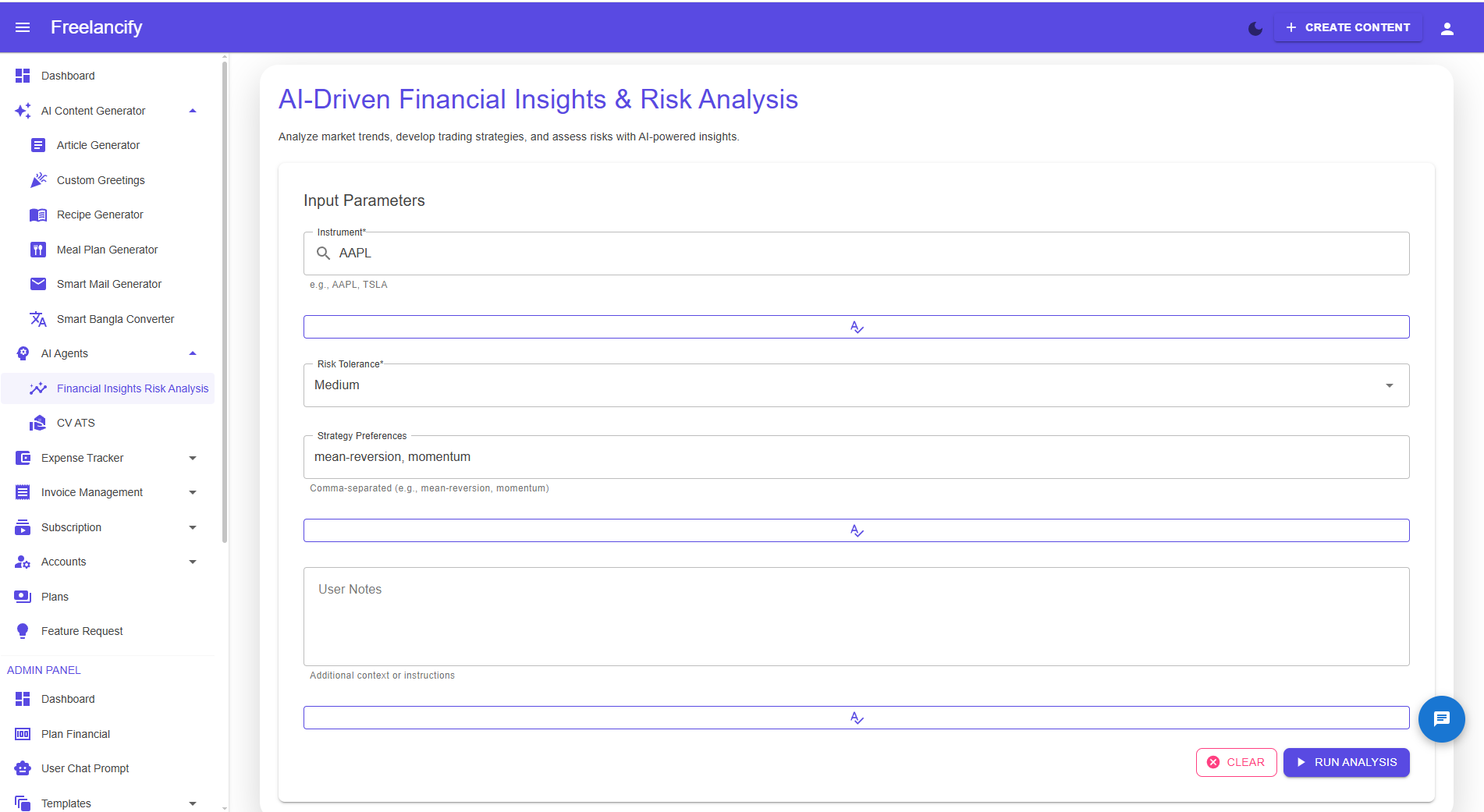
Task: Click the Recipe Generator book icon
Action: [x=38, y=215]
